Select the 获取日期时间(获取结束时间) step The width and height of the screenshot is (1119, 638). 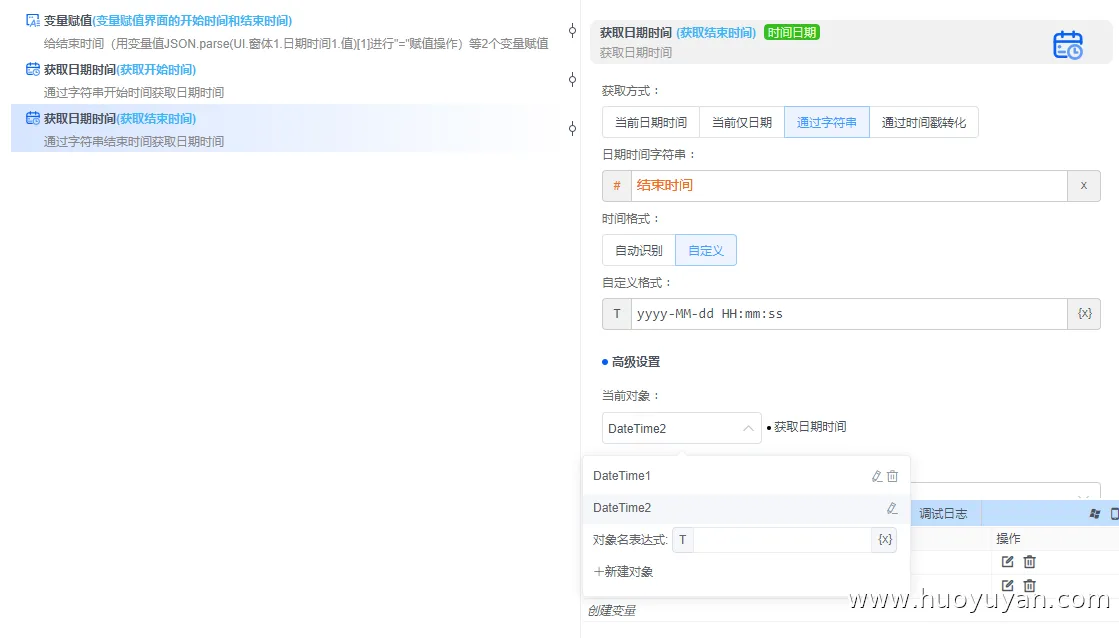pos(287,128)
